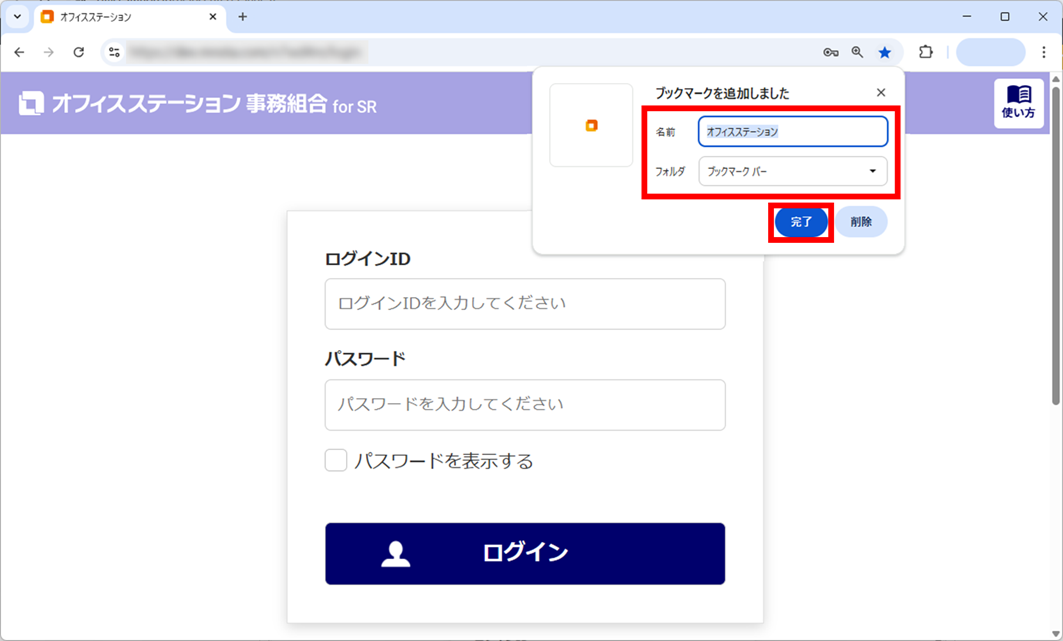This screenshot has height=641, width=1063.
Task: Open Chrome three-dot menu
Action: point(1043,52)
